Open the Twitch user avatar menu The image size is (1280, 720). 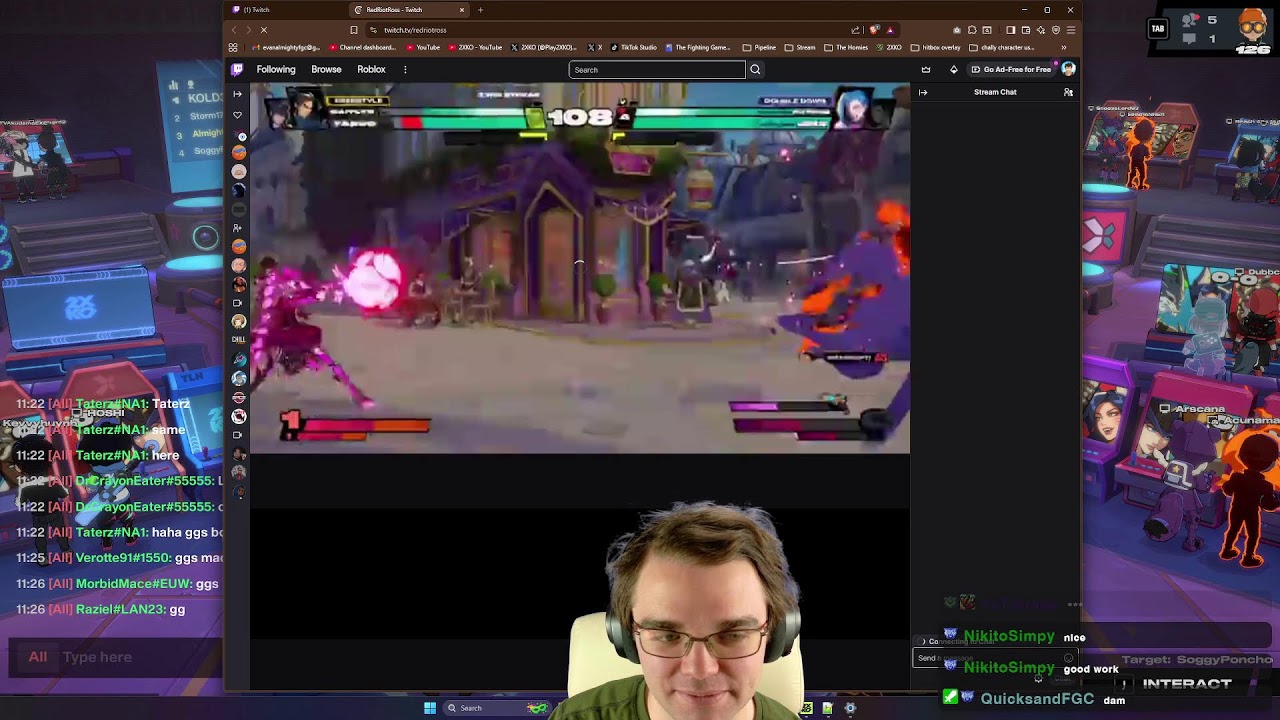click(x=1068, y=69)
